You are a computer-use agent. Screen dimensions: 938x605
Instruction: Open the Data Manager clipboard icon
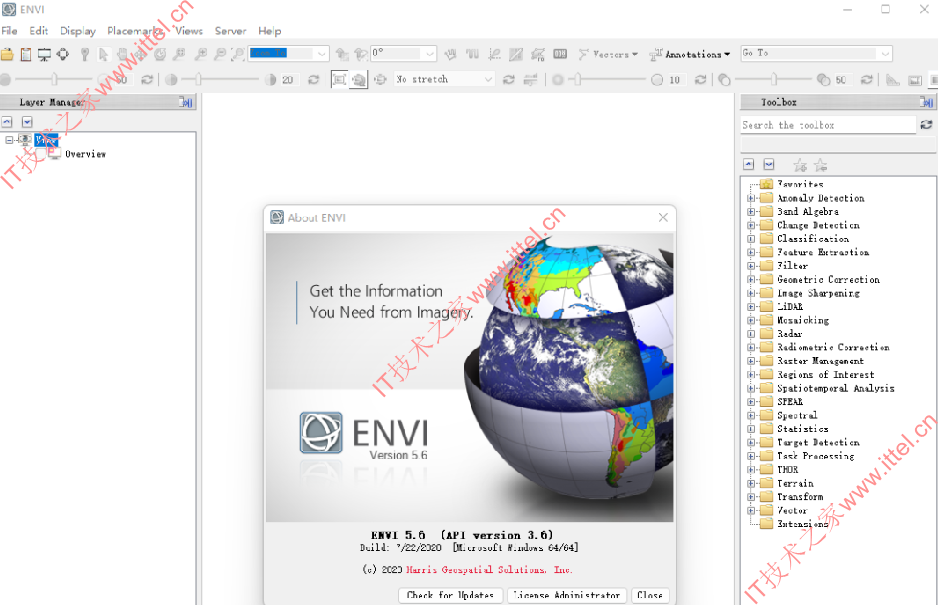coord(26,54)
